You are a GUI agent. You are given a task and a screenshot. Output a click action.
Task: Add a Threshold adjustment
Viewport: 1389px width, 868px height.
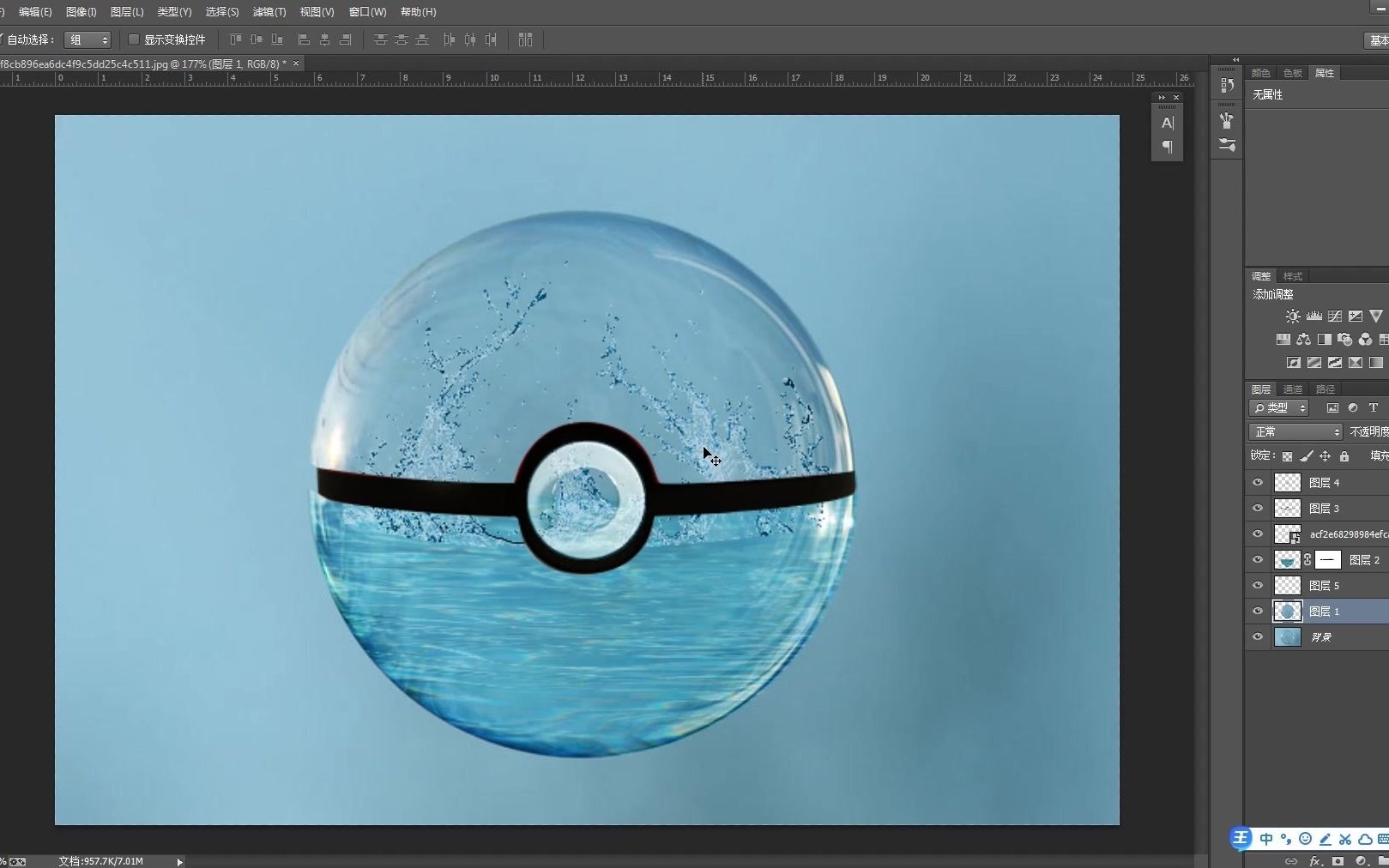point(1335,363)
